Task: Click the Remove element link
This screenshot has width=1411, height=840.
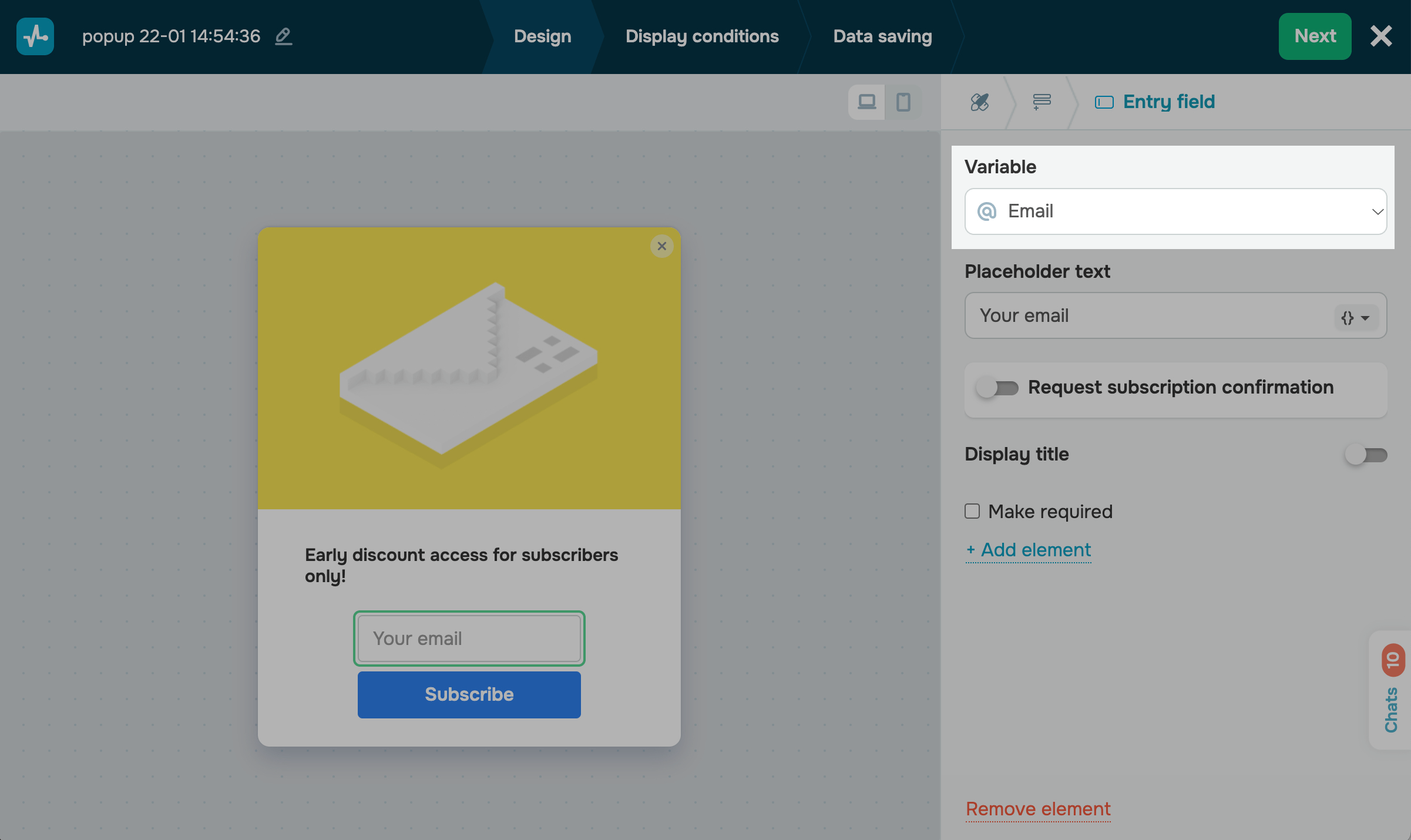Action: pos(1038,809)
